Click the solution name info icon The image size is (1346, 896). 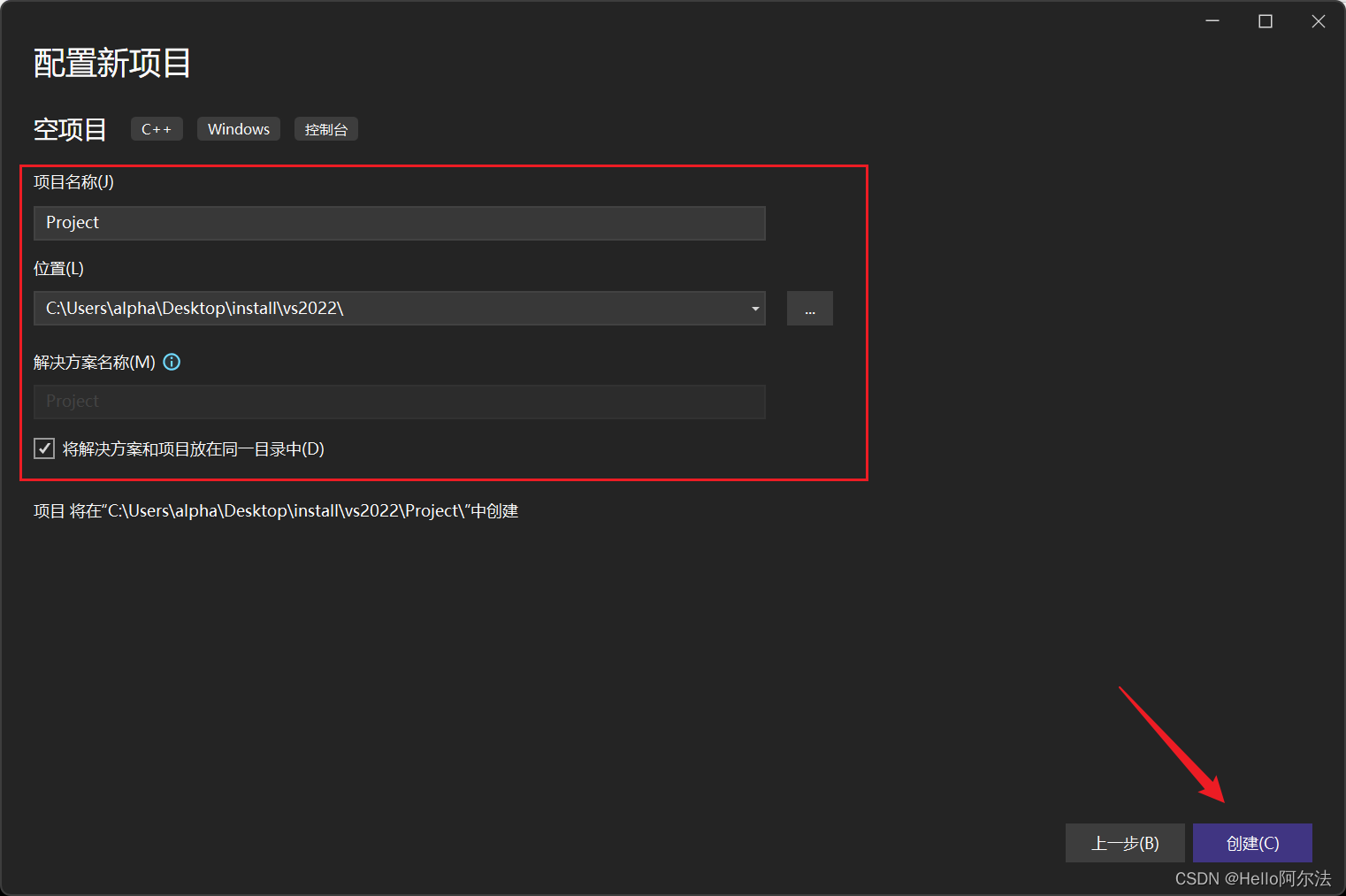(x=172, y=362)
